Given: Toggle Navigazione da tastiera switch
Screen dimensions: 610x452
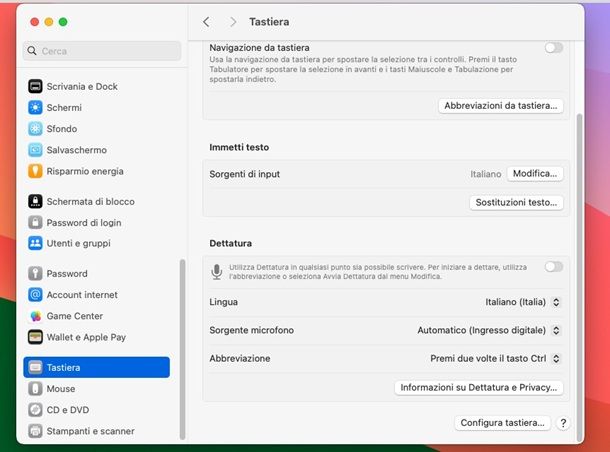Looking at the screenshot, I should click(x=554, y=48).
